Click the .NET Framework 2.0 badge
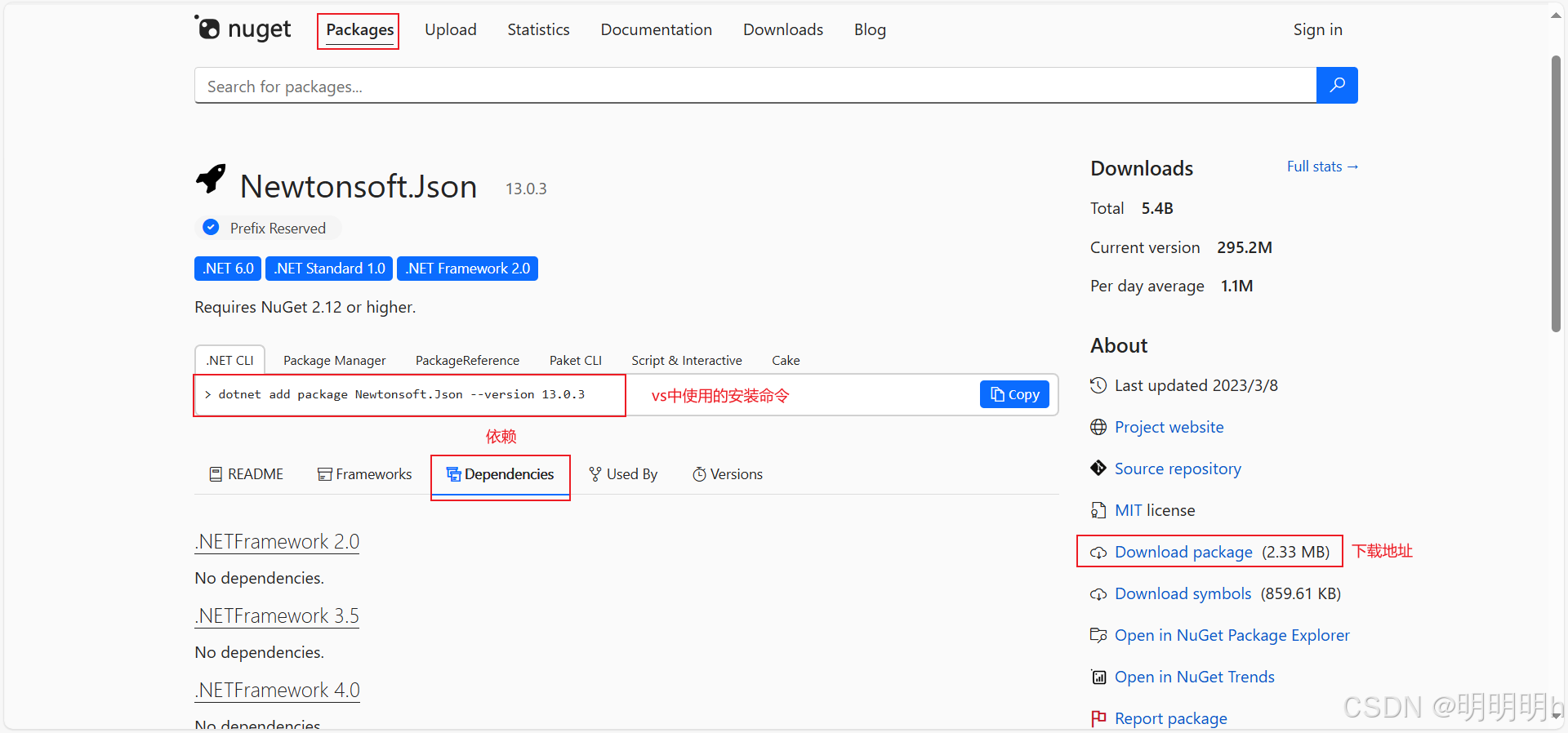The width and height of the screenshot is (1568, 733). coord(467,269)
